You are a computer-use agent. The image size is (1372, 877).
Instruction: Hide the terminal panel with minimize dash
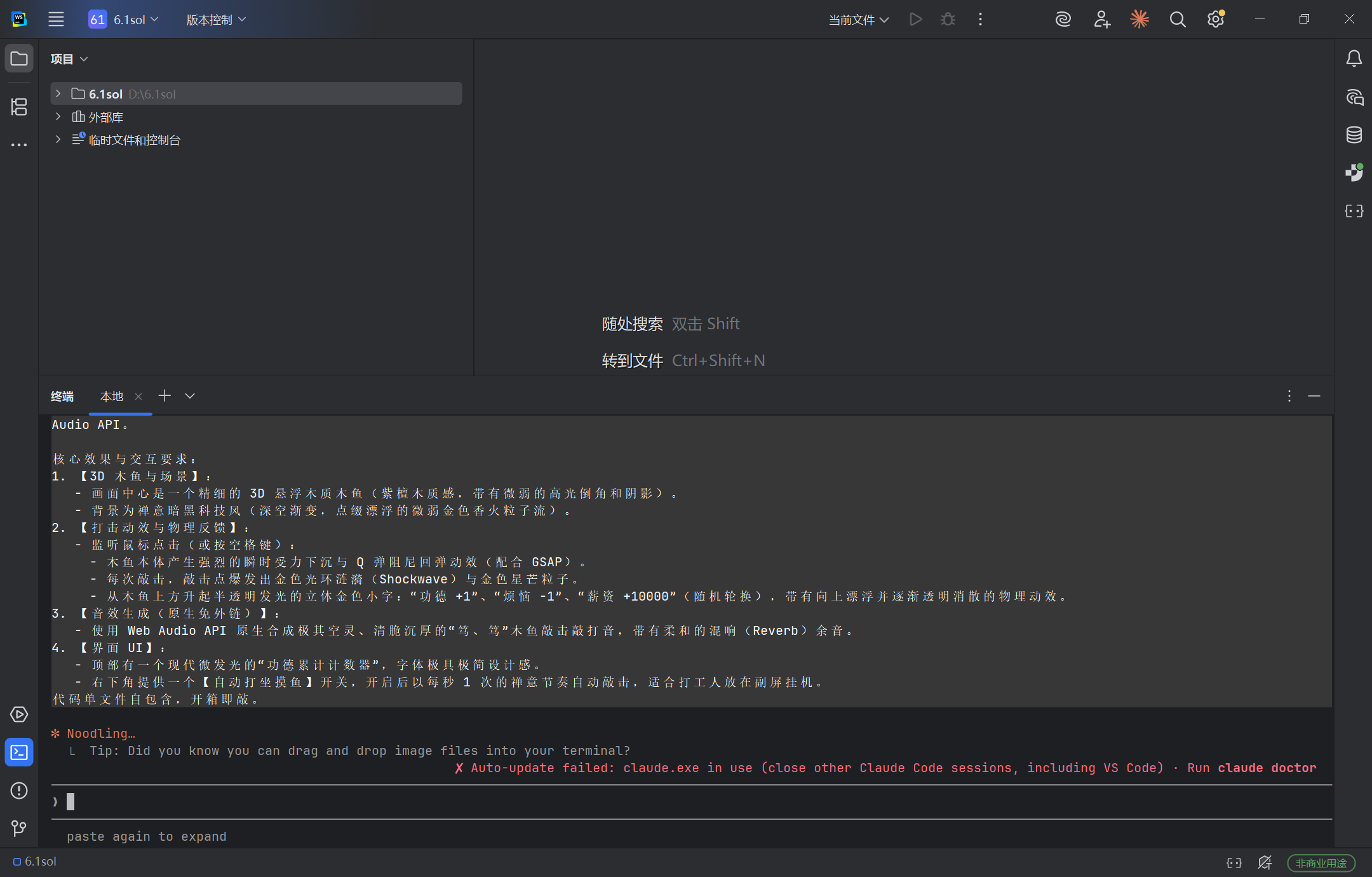tap(1314, 396)
